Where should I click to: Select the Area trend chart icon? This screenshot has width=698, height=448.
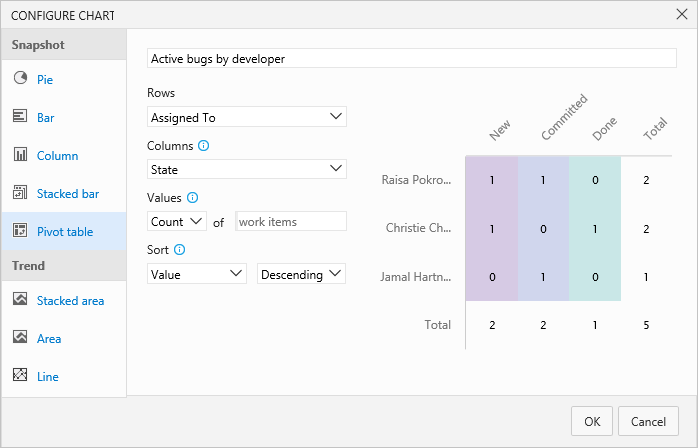19,338
